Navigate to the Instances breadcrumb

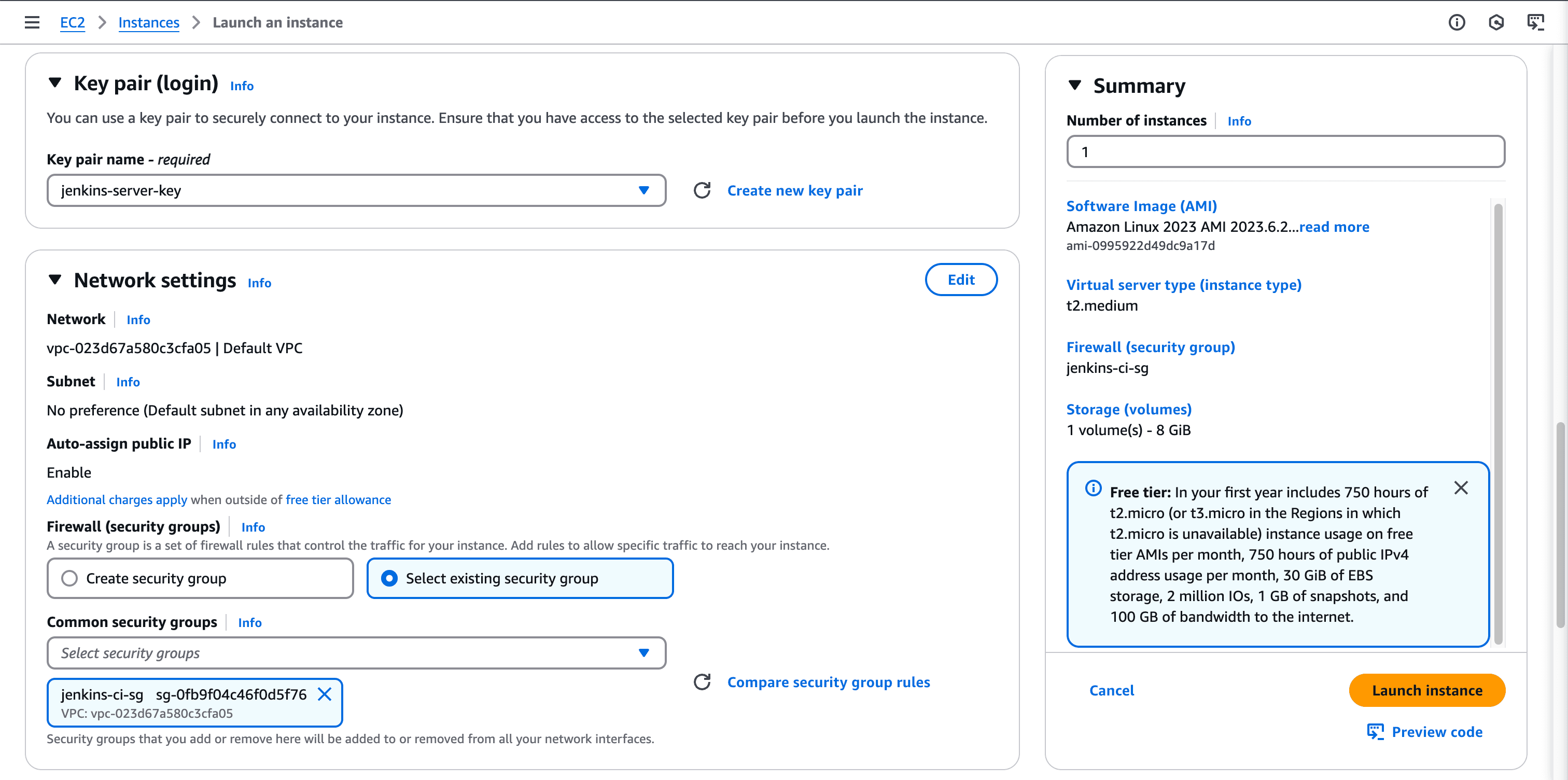[148, 22]
